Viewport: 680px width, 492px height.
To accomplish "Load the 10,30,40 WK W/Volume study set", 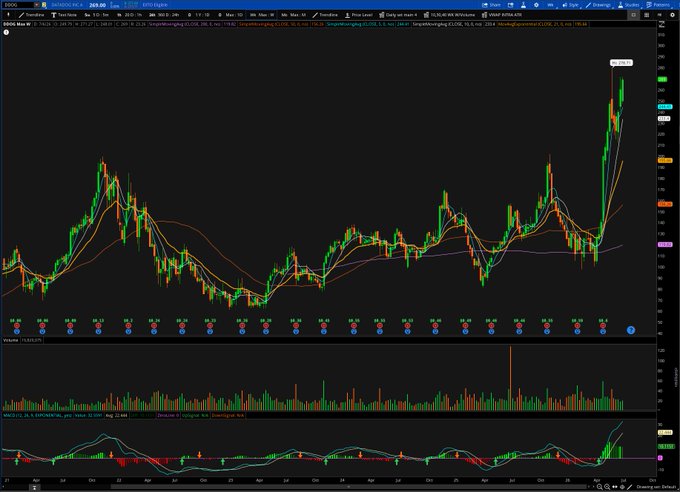I will [x=449, y=15].
